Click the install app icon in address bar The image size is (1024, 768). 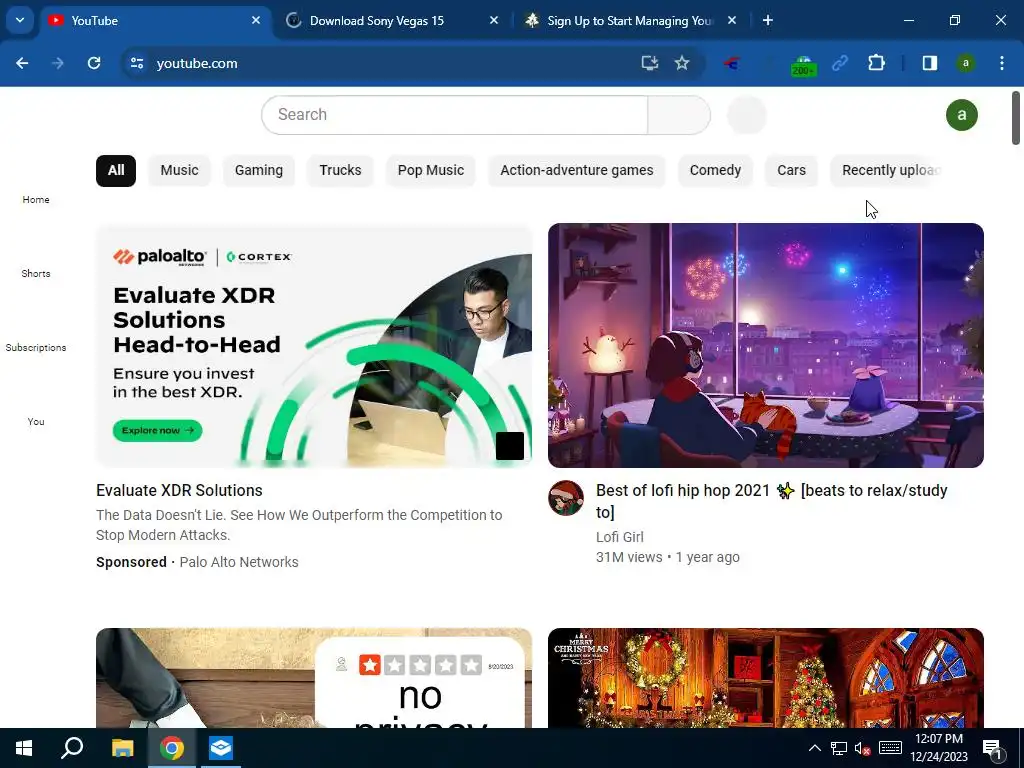649,63
